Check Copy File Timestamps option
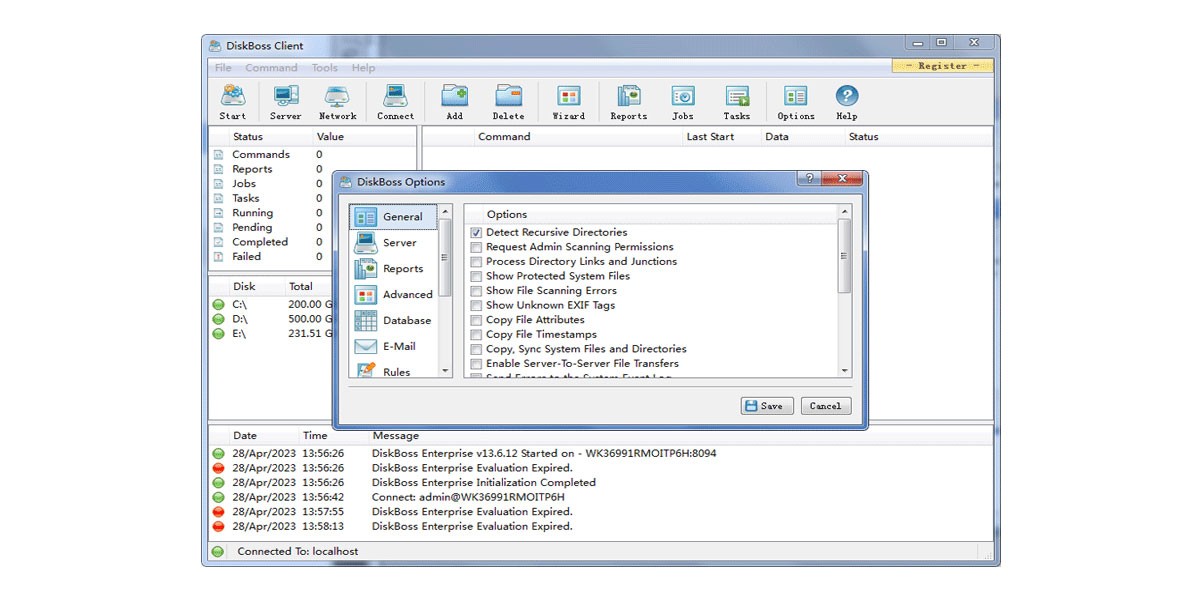Screen dimensions: 1200x600 coord(477,335)
